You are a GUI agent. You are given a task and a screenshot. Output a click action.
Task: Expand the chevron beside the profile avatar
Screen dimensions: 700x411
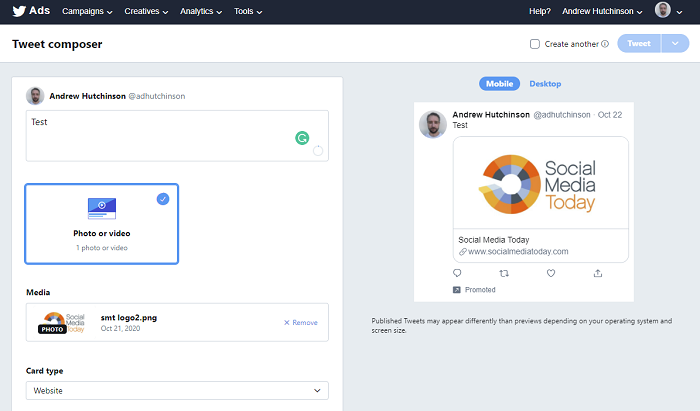point(679,12)
